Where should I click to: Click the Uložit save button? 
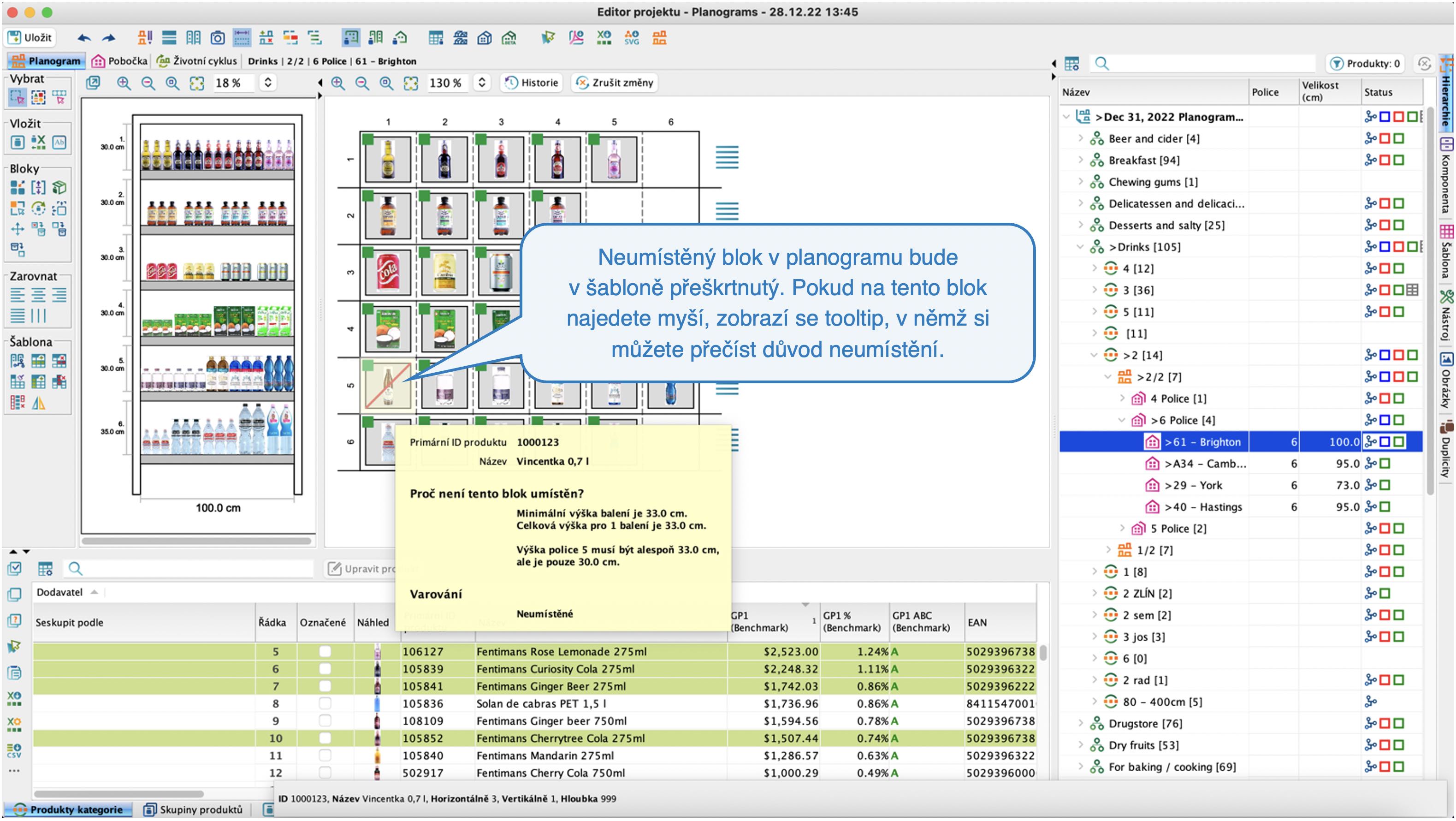31,37
